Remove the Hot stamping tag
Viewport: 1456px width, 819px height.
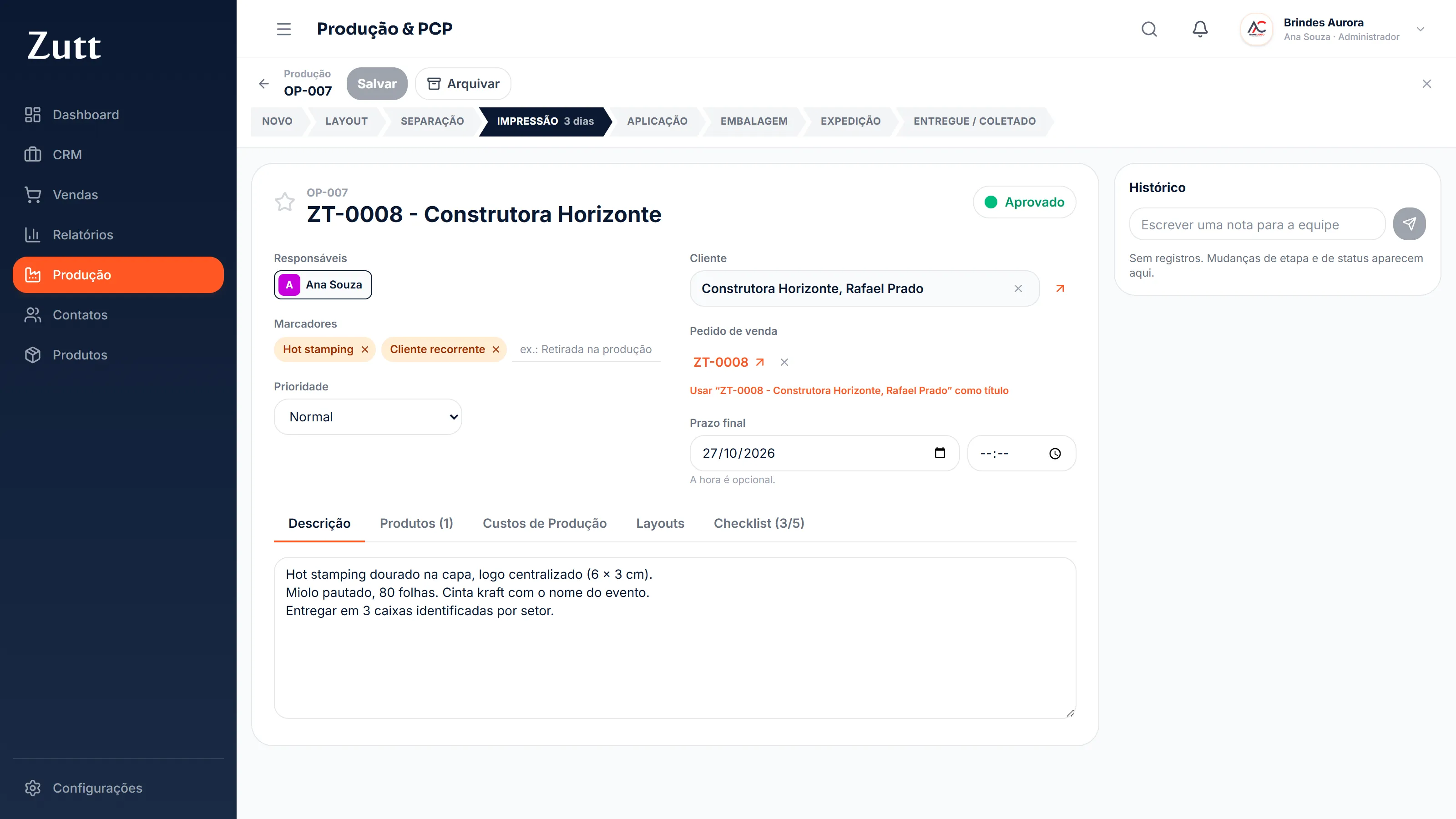click(x=365, y=349)
